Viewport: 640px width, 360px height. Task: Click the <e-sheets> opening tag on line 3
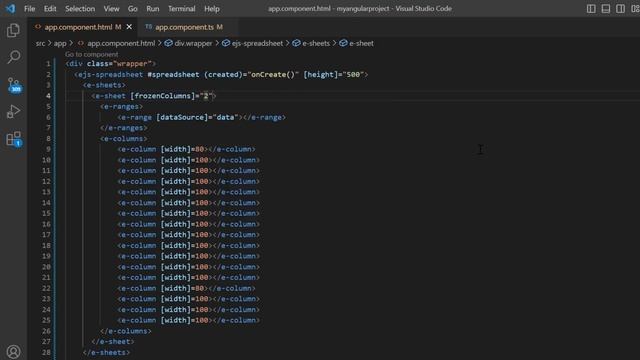tap(104, 85)
